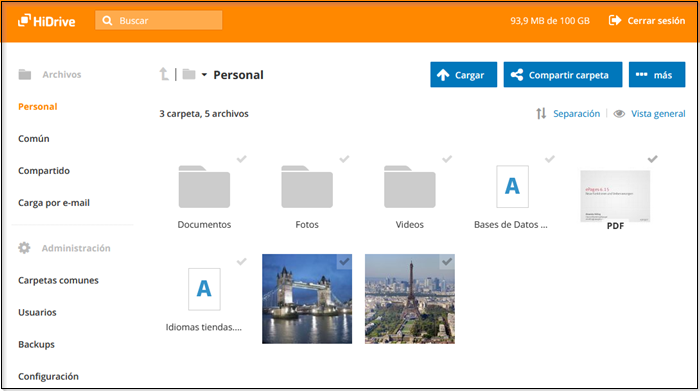The image size is (700, 391).
Task: Click the Cerrar sesión logout icon
Action: [x=615, y=21]
